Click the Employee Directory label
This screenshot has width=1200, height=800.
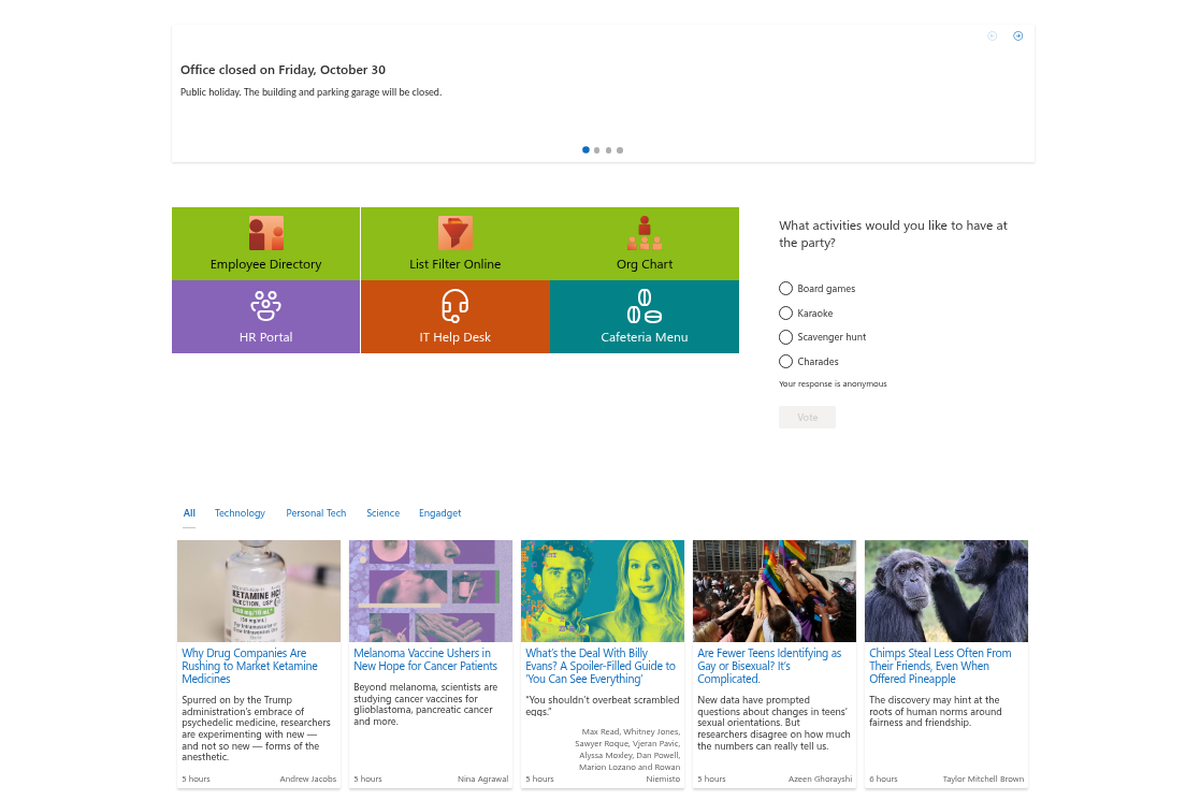coord(266,264)
